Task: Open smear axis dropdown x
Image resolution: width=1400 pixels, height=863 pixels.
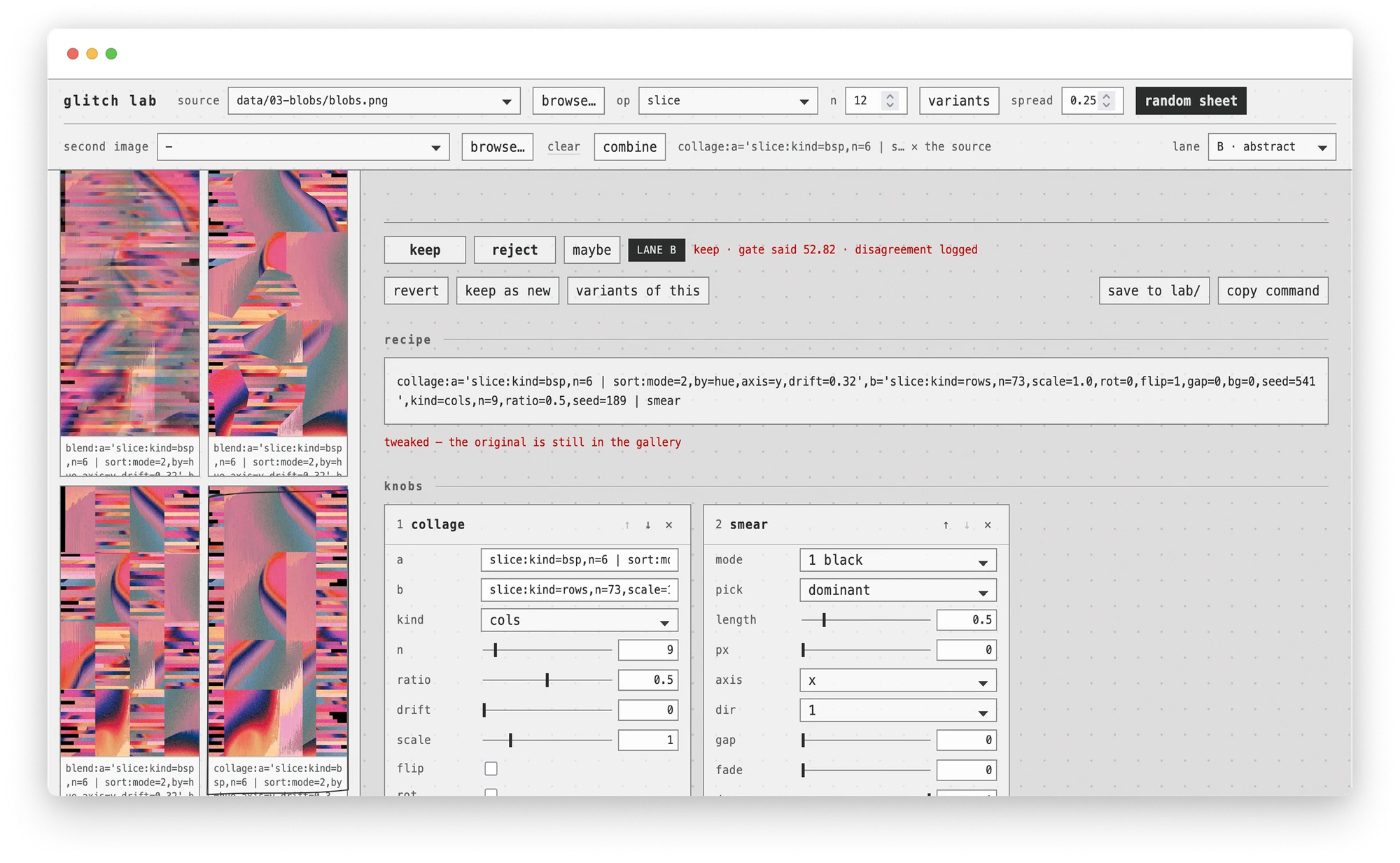Action: 898,680
